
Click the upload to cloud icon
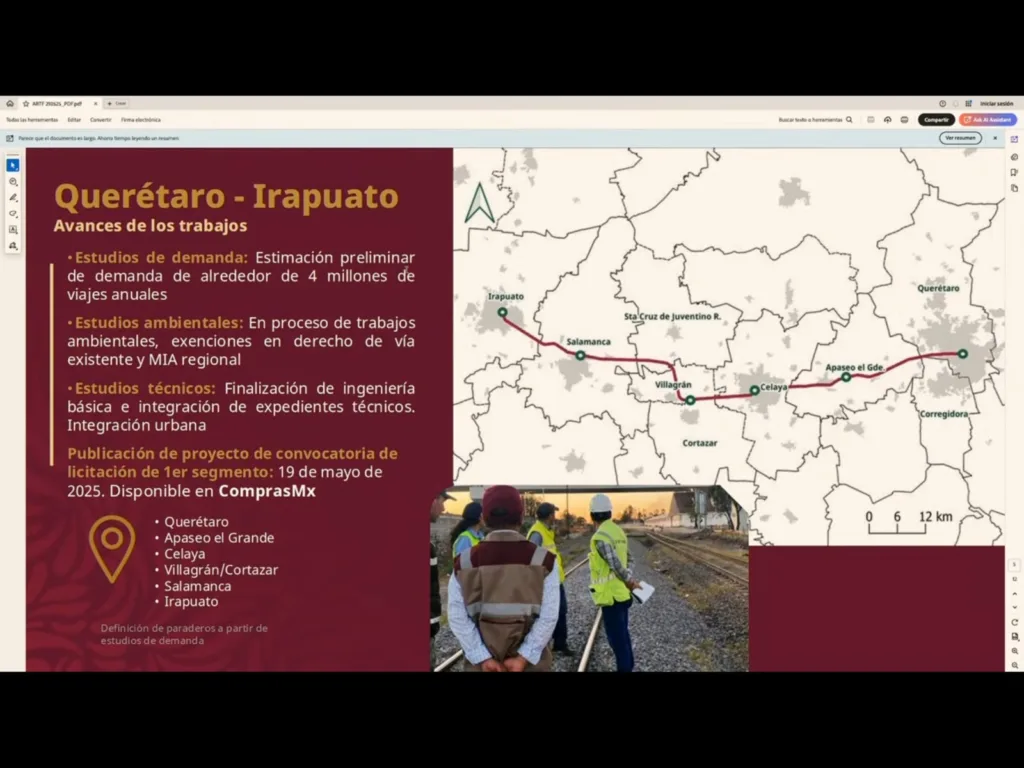click(x=887, y=119)
